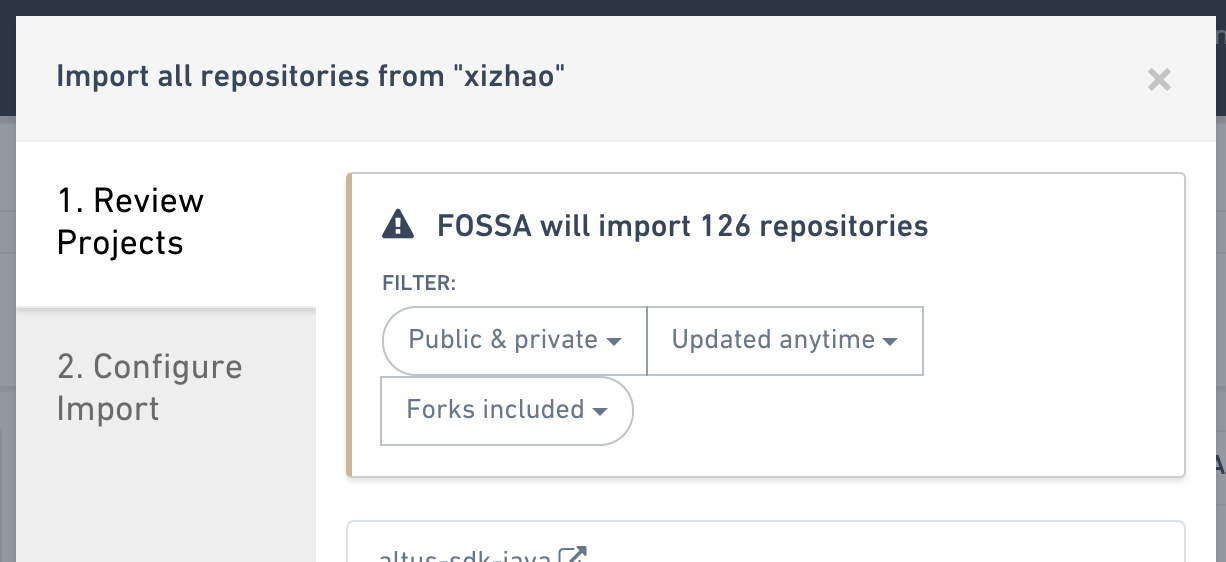This screenshot has height=562, width=1226.
Task: Click the warning triangle icon
Action: (398, 225)
